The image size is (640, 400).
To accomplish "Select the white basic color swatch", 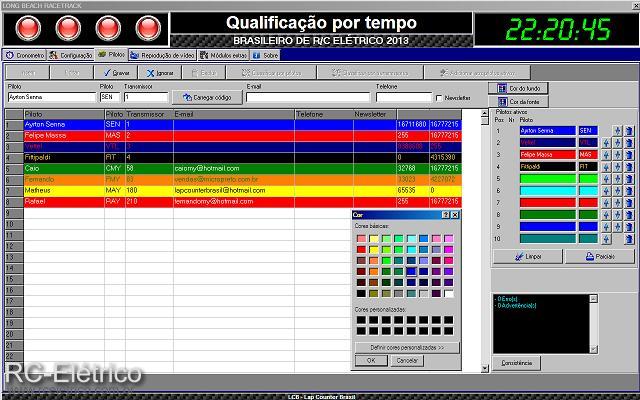I will point(449,294).
